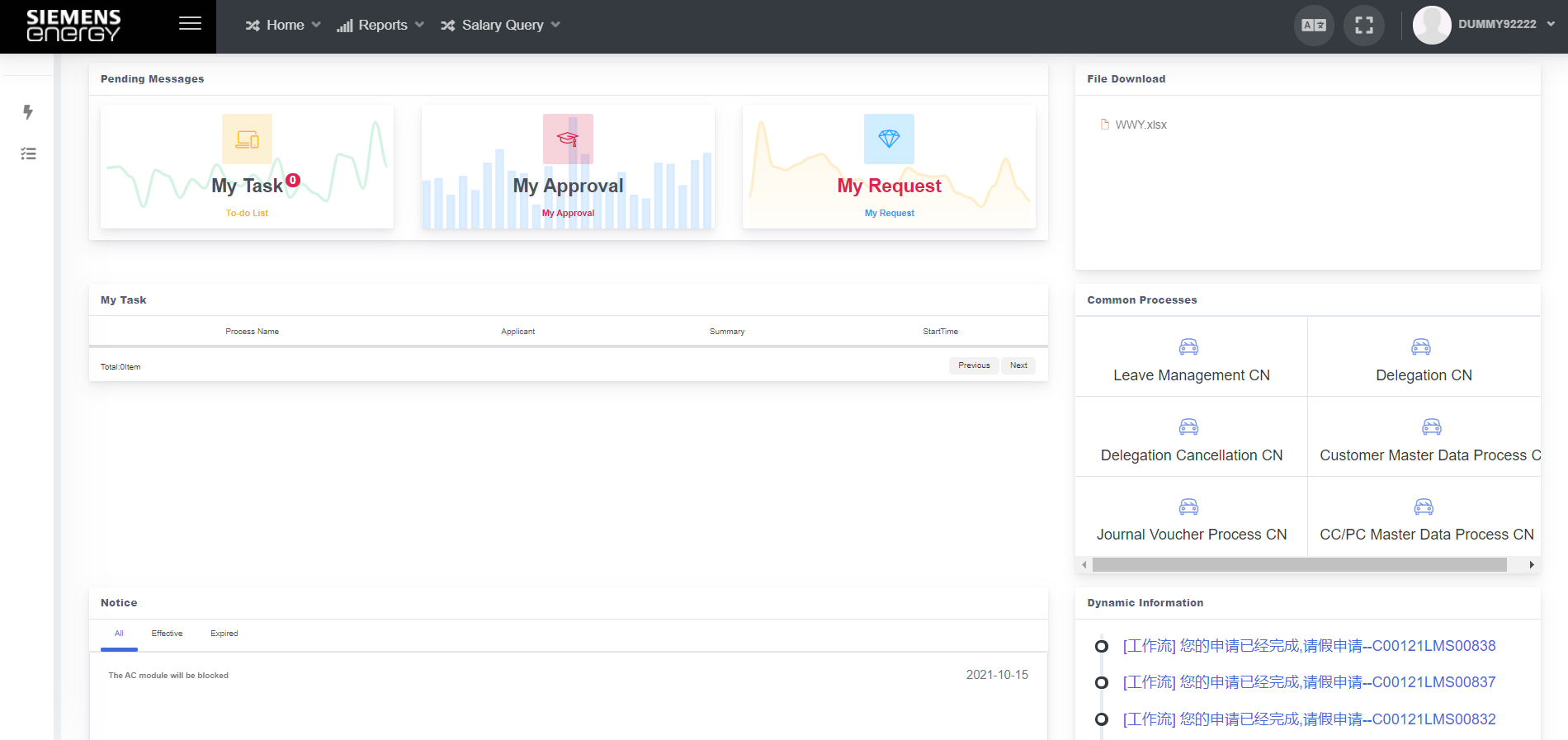Screen dimensions: 1568x740
Task: Click the Journal Voucher Process CN car icon
Action: [x=1188, y=507]
